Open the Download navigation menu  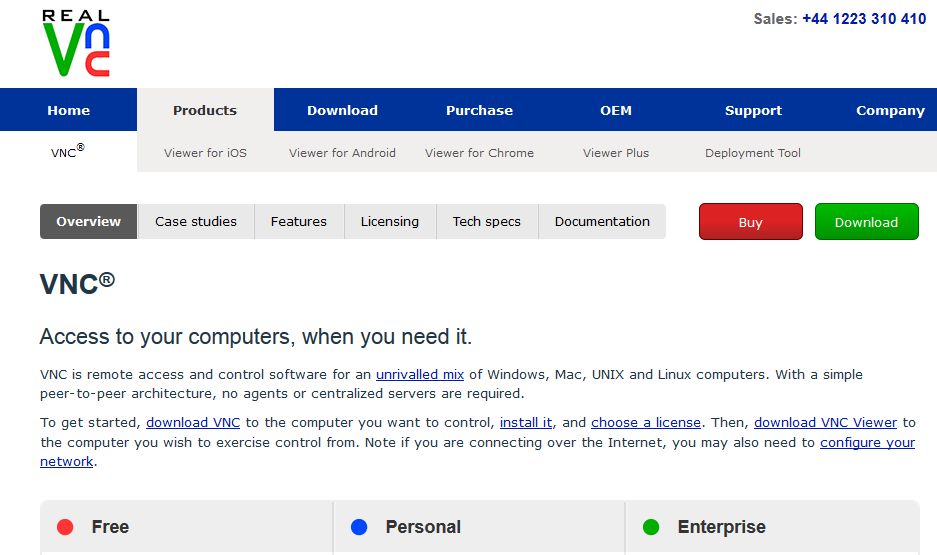pos(342,110)
